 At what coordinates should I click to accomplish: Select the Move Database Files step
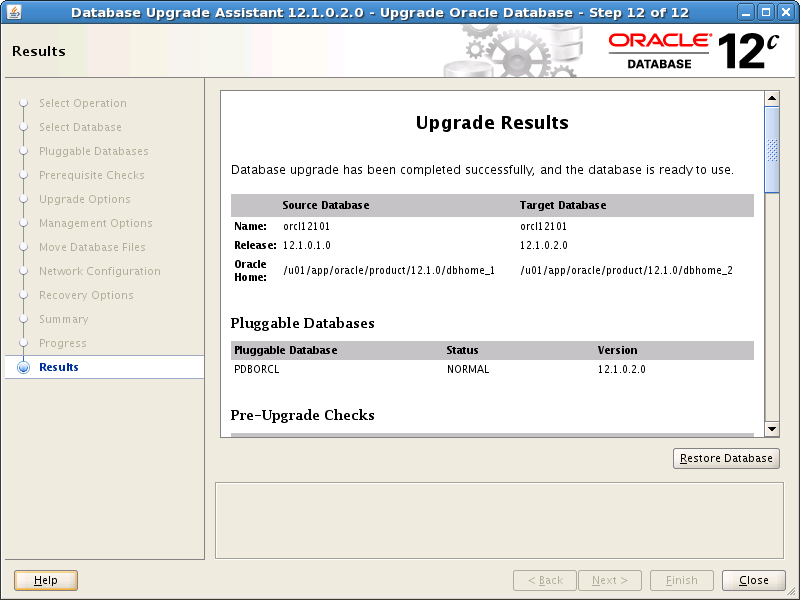click(x=92, y=247)
